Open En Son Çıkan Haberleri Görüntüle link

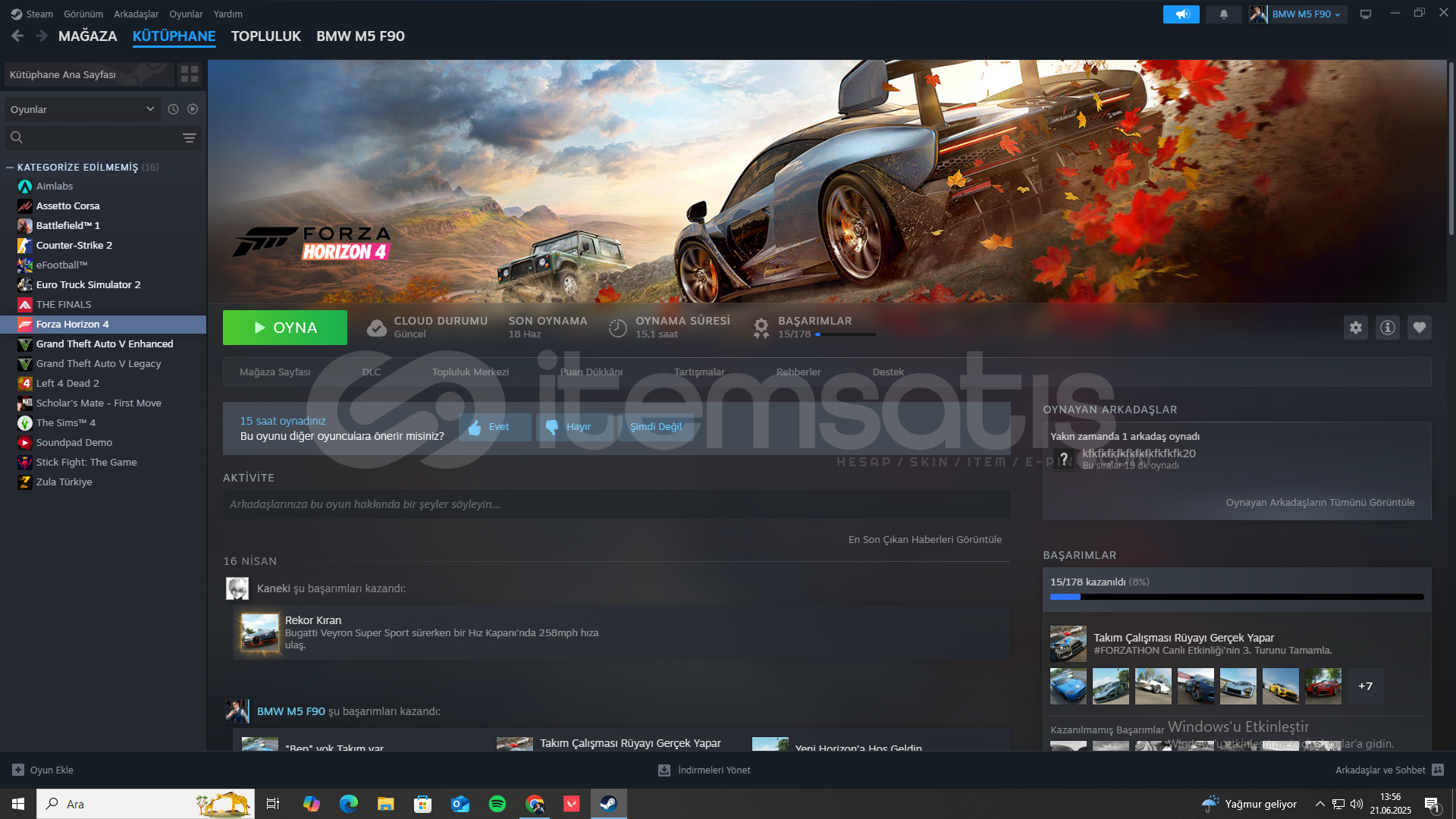[925, 539]
